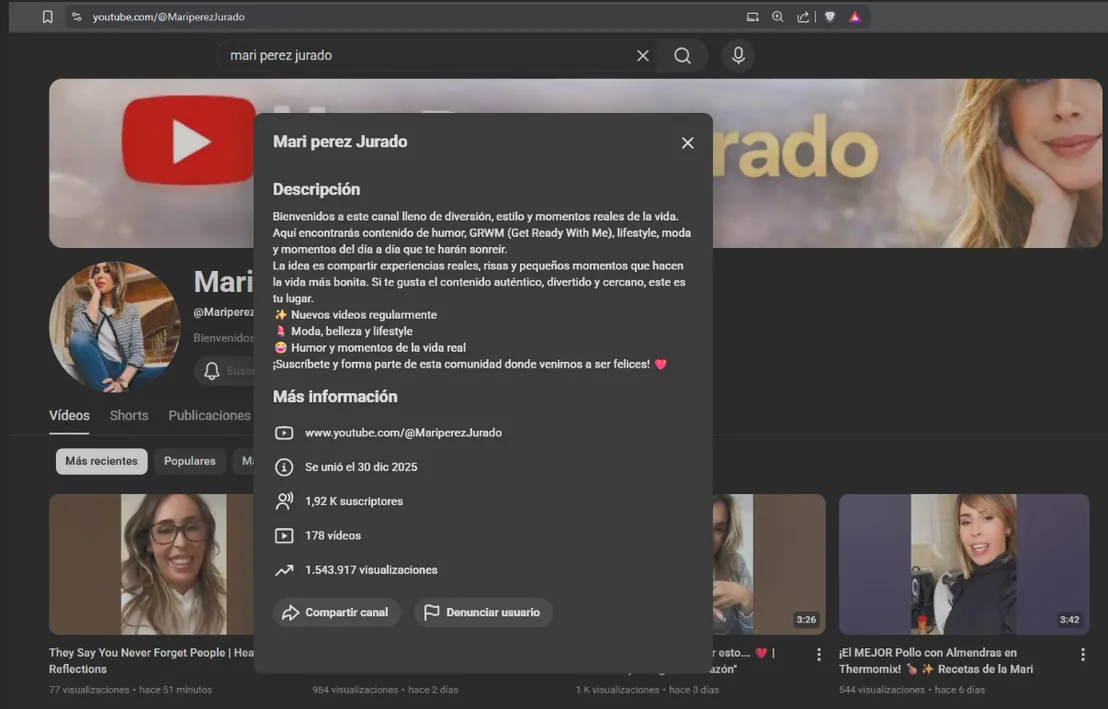Switch to the Publicaciones tab
1108x709 pixels.
pyautogui.click(x=209, y=416)
